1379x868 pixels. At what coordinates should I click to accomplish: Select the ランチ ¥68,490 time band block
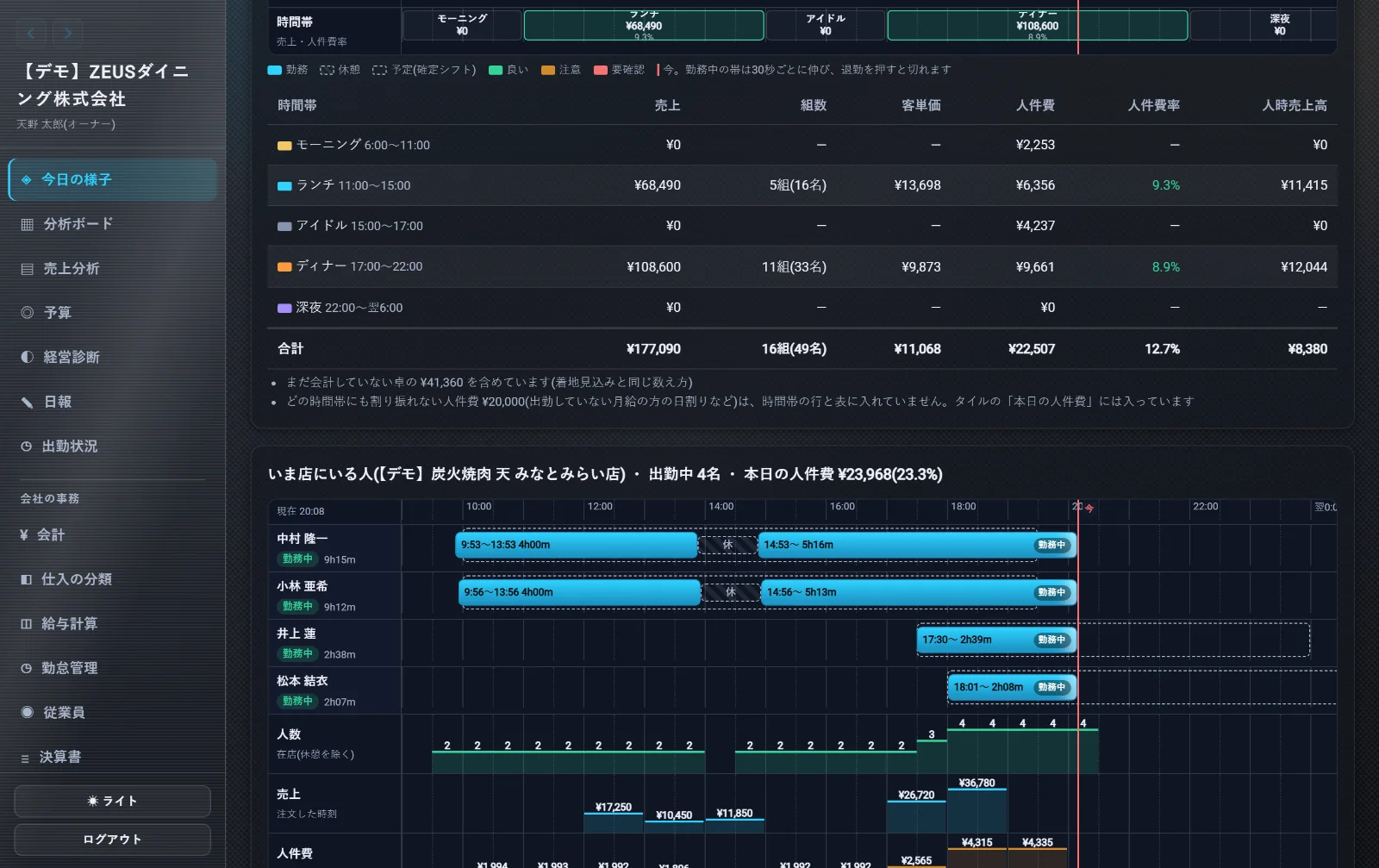(644, 25)
